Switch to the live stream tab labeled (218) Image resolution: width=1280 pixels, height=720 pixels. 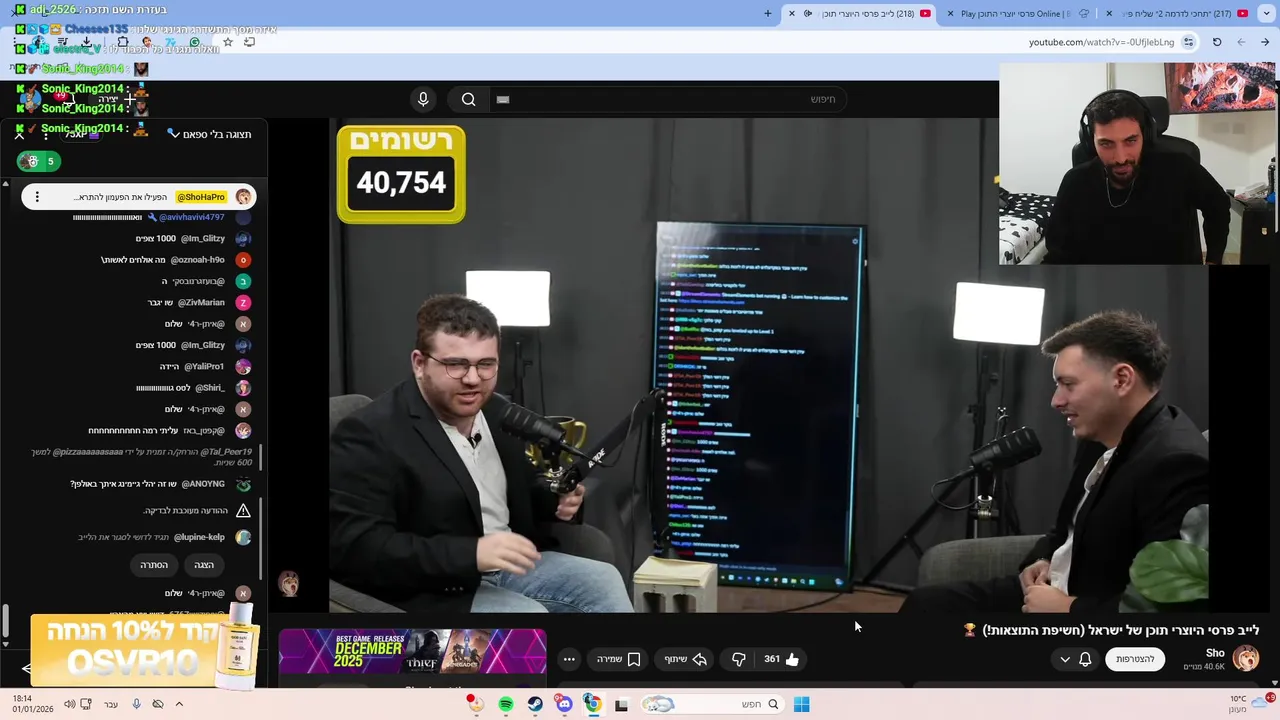860,13
